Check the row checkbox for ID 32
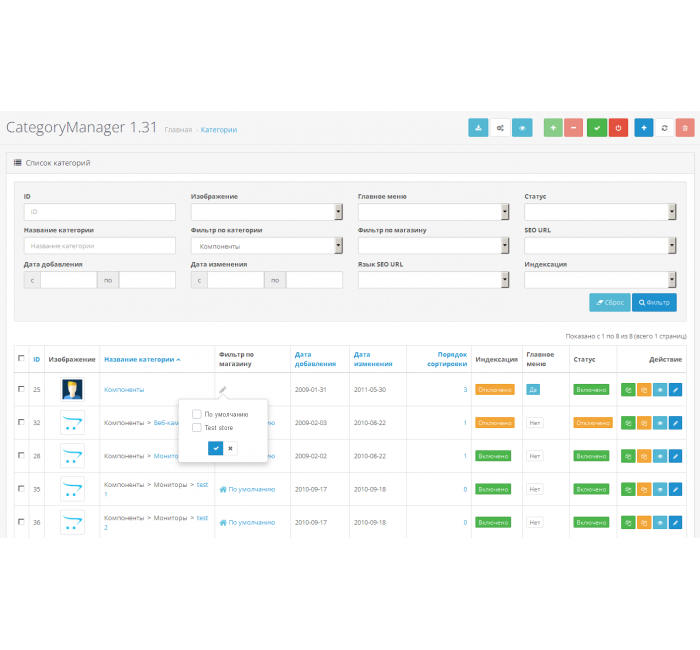Viewport: 700px width, 650px height. [21, 422]
